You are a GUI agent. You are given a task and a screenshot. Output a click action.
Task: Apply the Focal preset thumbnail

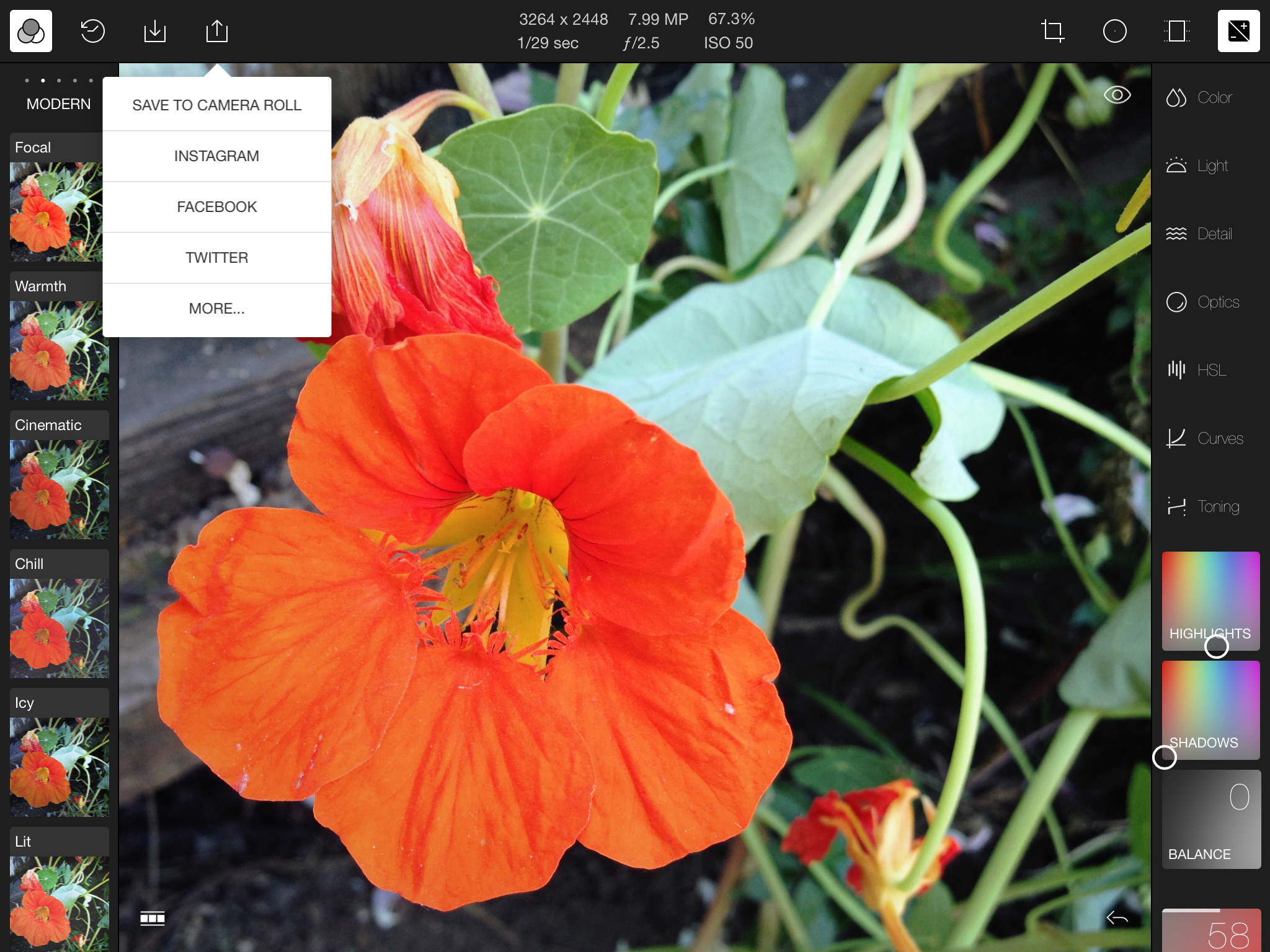tap(56, 212)
